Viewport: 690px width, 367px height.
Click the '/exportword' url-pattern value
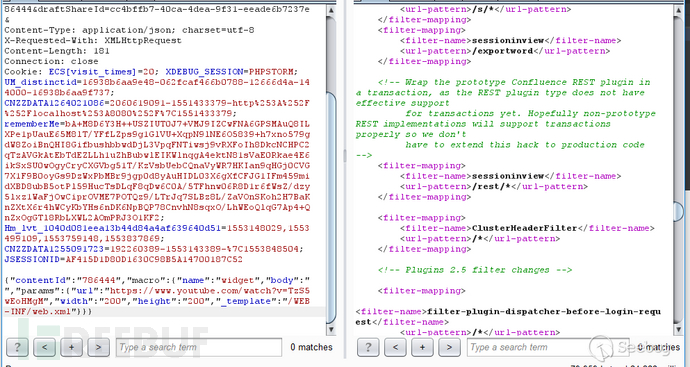tap(502, 51)
